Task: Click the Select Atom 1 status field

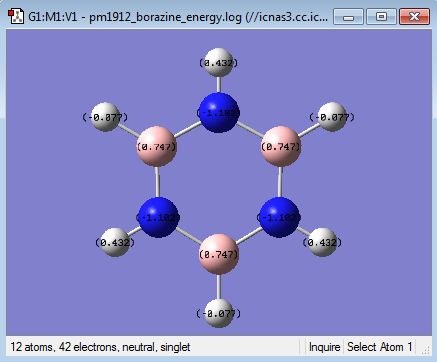Action: coord(380,347)
